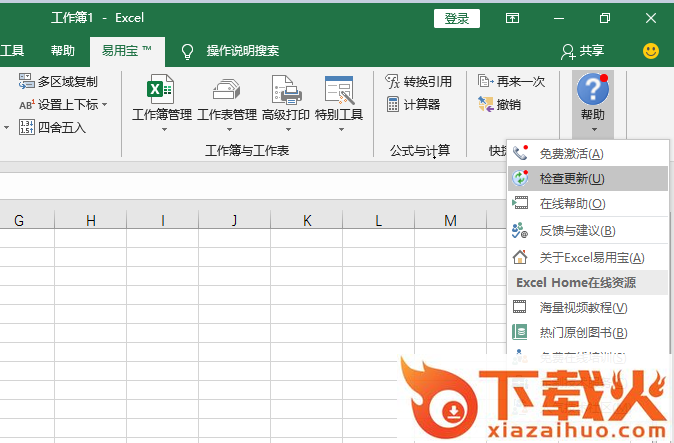
Task: Select column K header
Action: [306, 220]
